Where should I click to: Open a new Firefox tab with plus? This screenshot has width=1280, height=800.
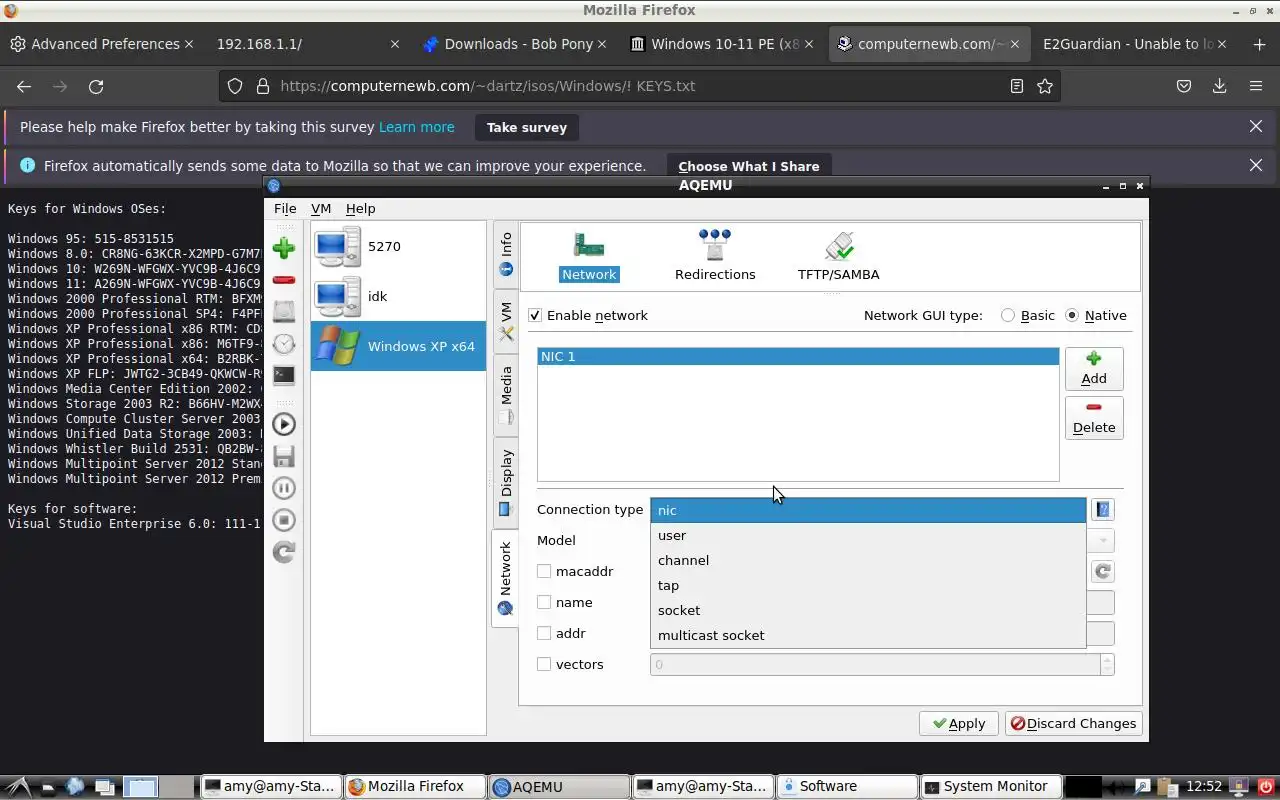coord(1259,44)
